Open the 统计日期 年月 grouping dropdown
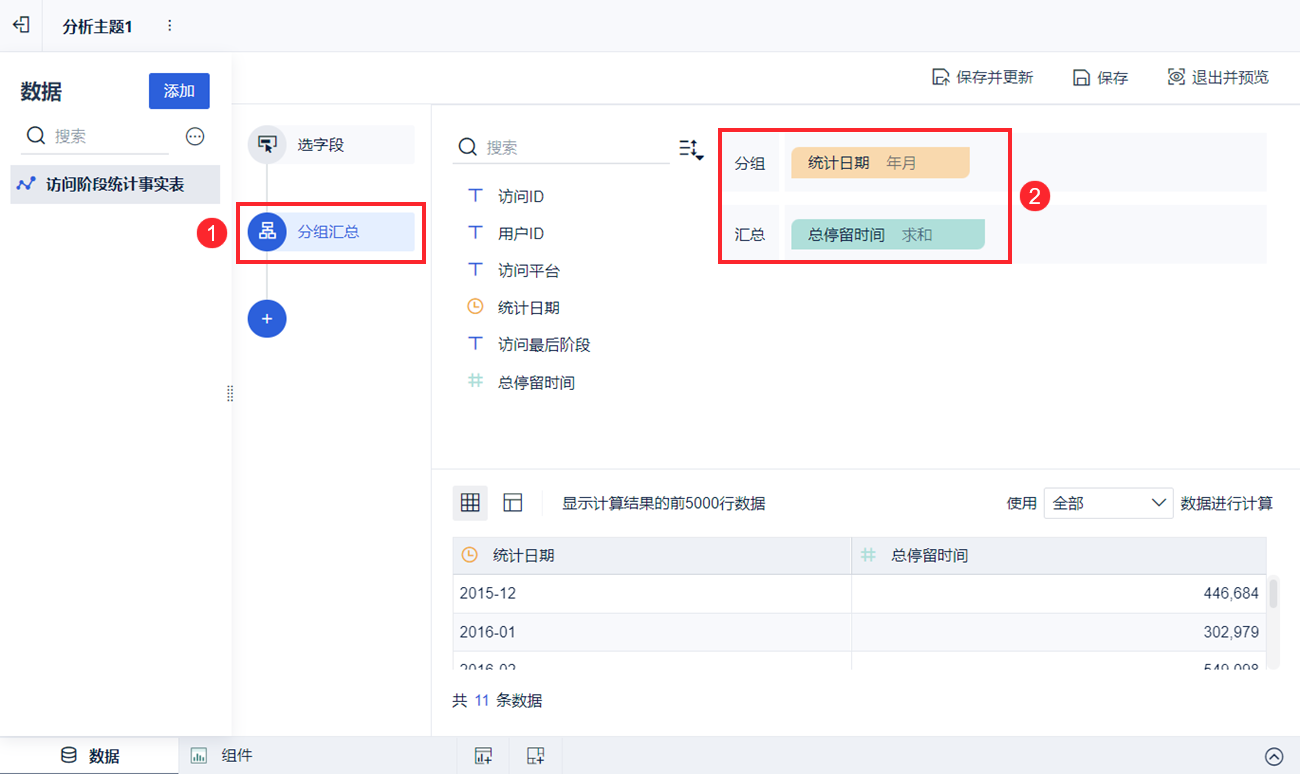Viewport: 1300px width, 774px height. tap(880, 163)
